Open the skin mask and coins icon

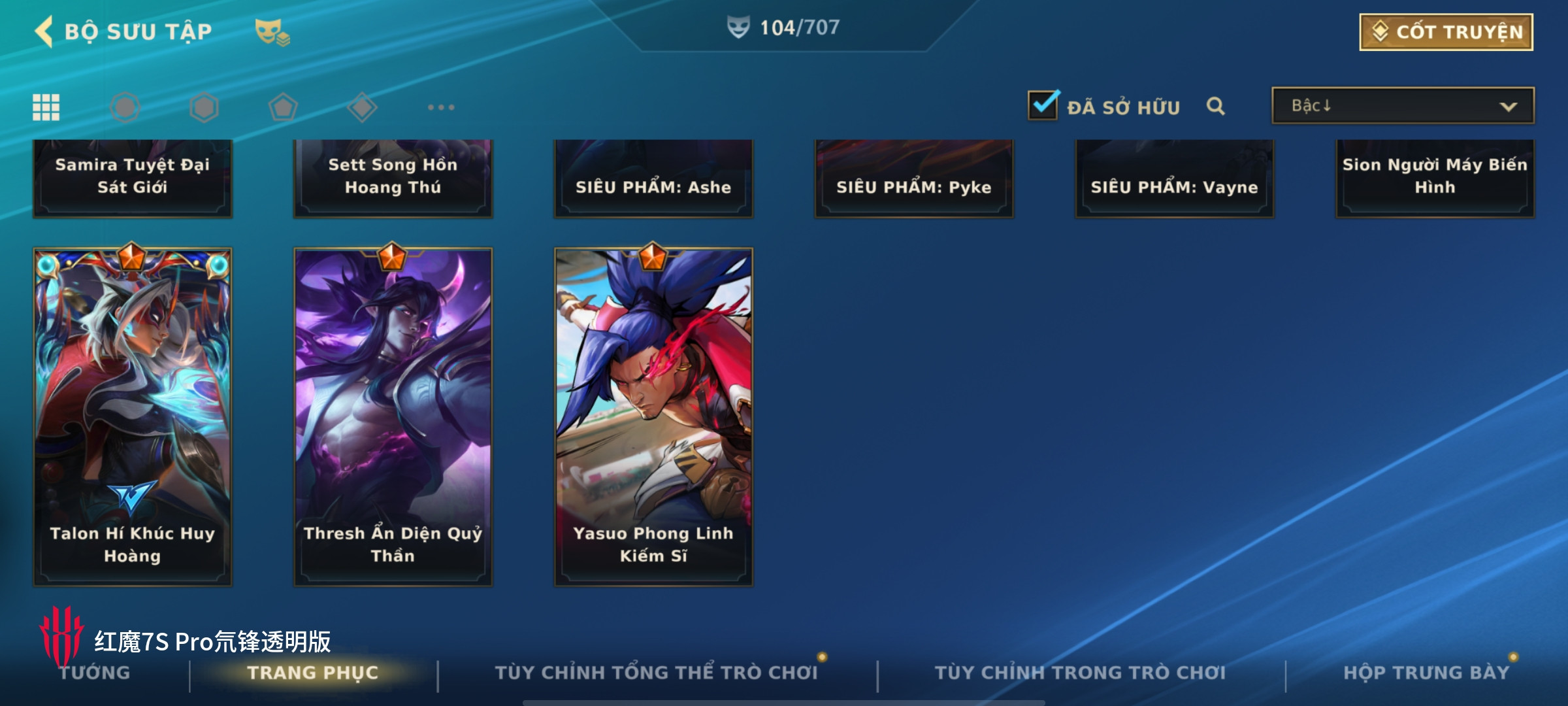coord(272,32)
